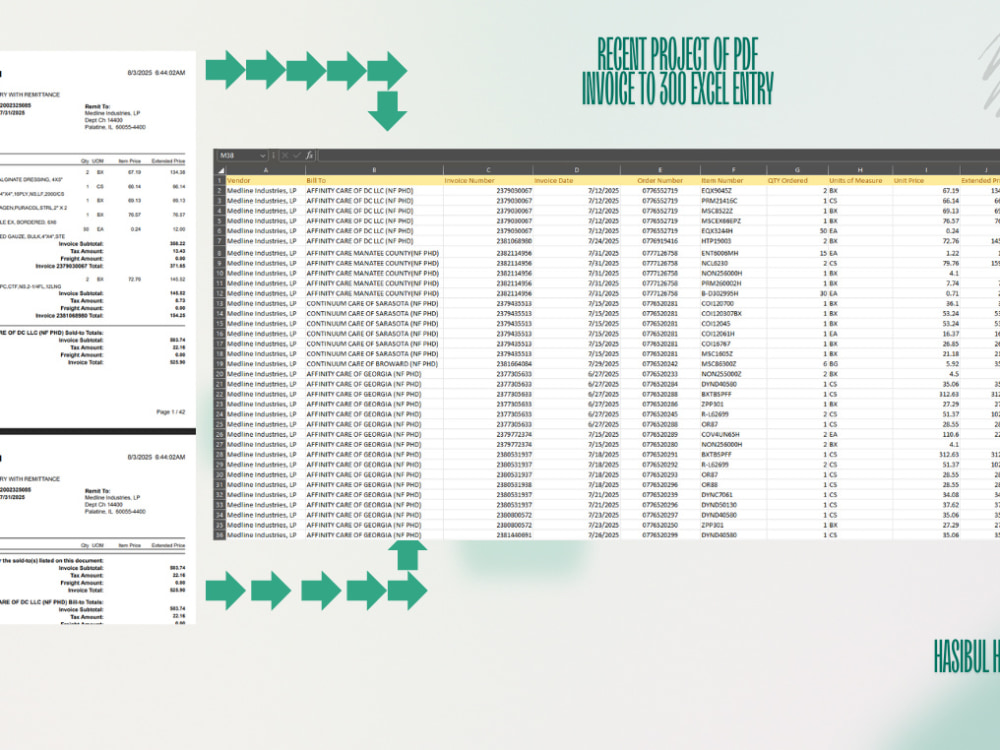
Task: Click the 'Vendor' header cell
Action: tap(265, 180)
